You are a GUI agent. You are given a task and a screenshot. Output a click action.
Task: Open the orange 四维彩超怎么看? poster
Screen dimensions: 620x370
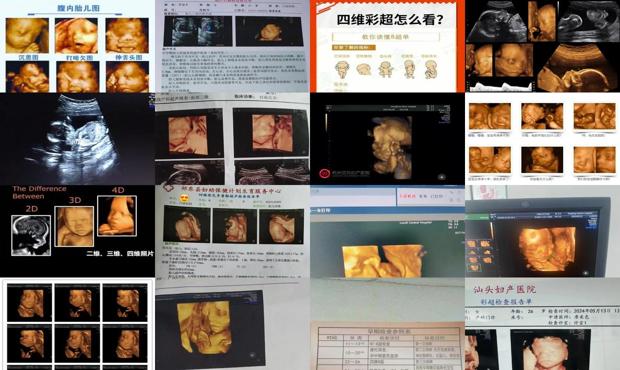point(388,46)
